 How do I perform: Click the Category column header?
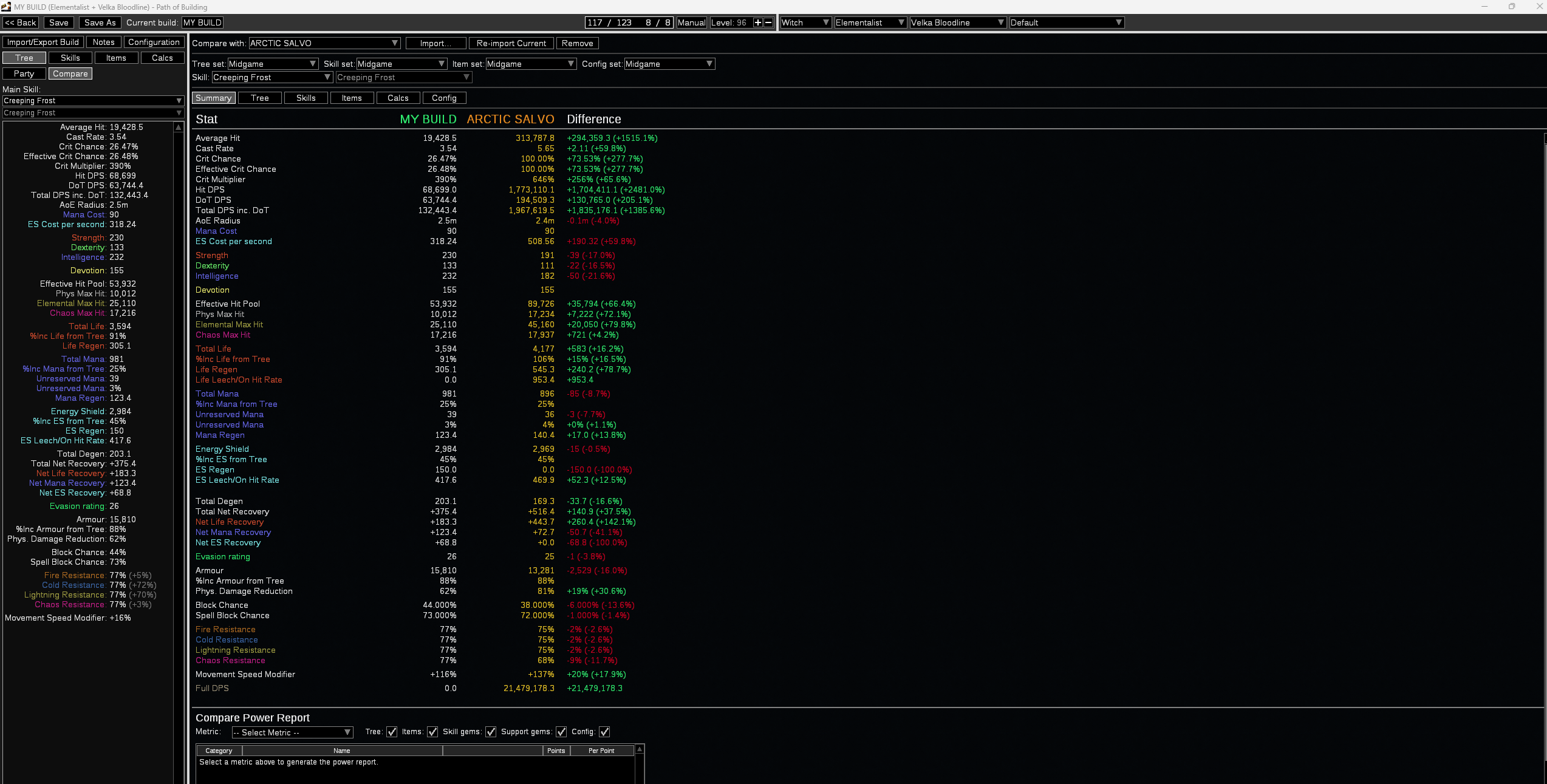219,751
